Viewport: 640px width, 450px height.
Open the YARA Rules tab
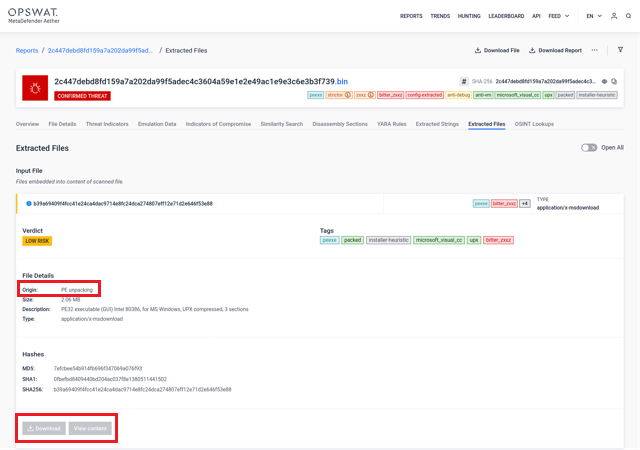[391, 124]
